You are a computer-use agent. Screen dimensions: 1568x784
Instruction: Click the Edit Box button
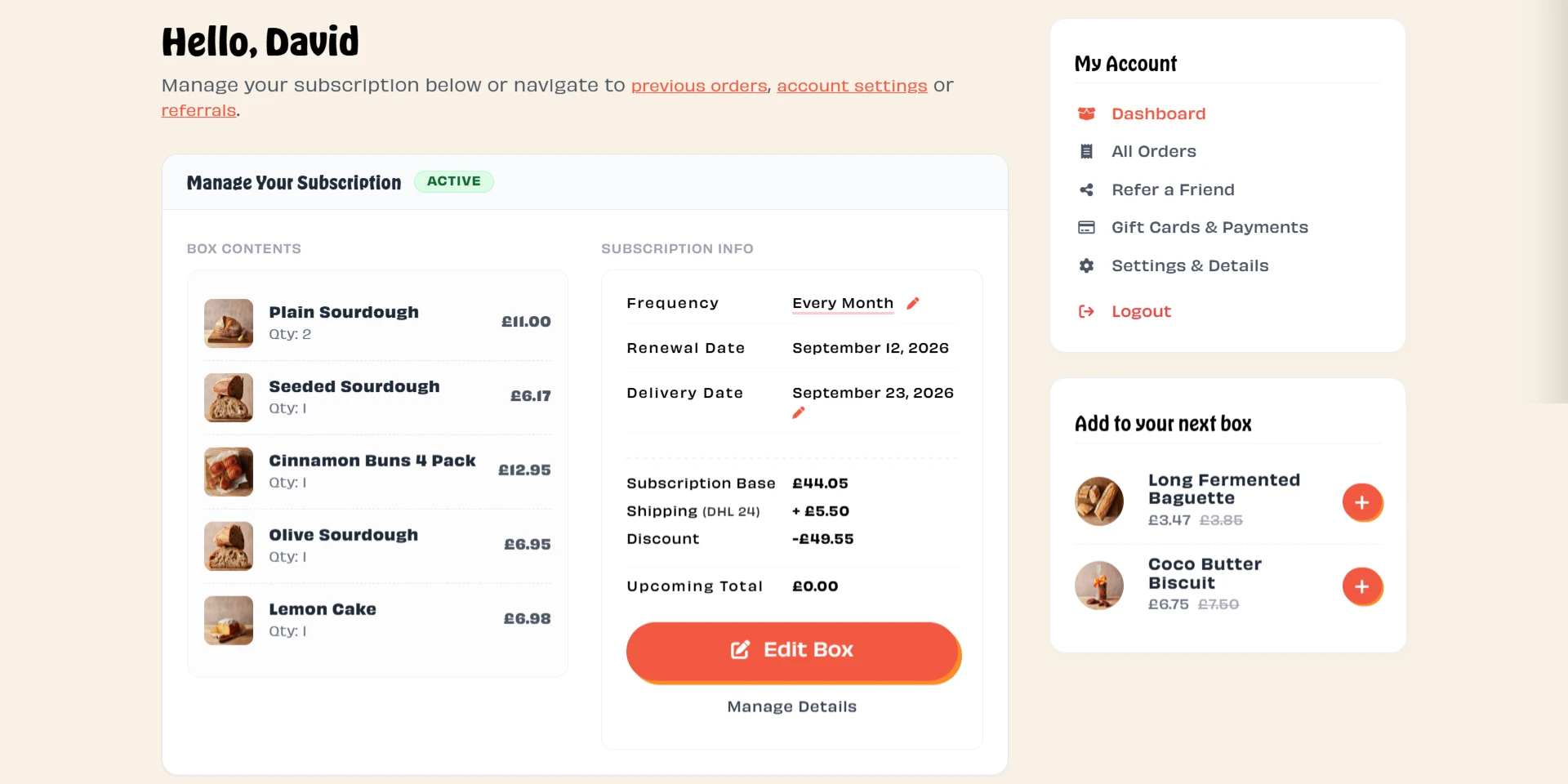[x=792, y=651]
